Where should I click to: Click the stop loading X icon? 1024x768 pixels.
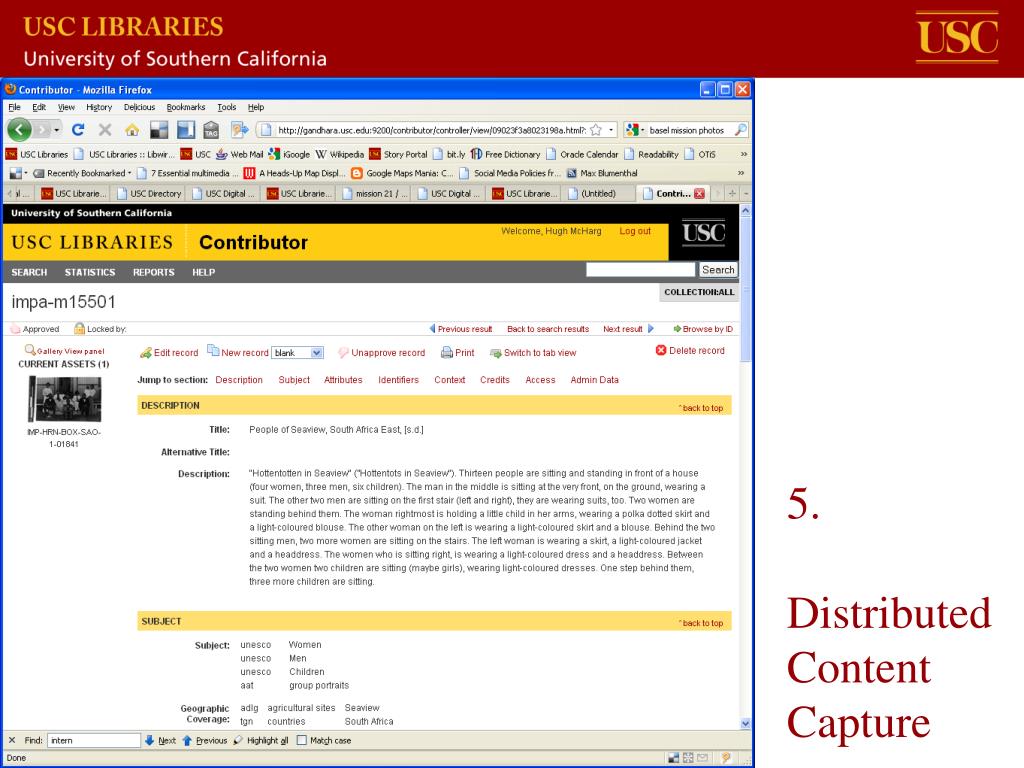coord(105,130)
